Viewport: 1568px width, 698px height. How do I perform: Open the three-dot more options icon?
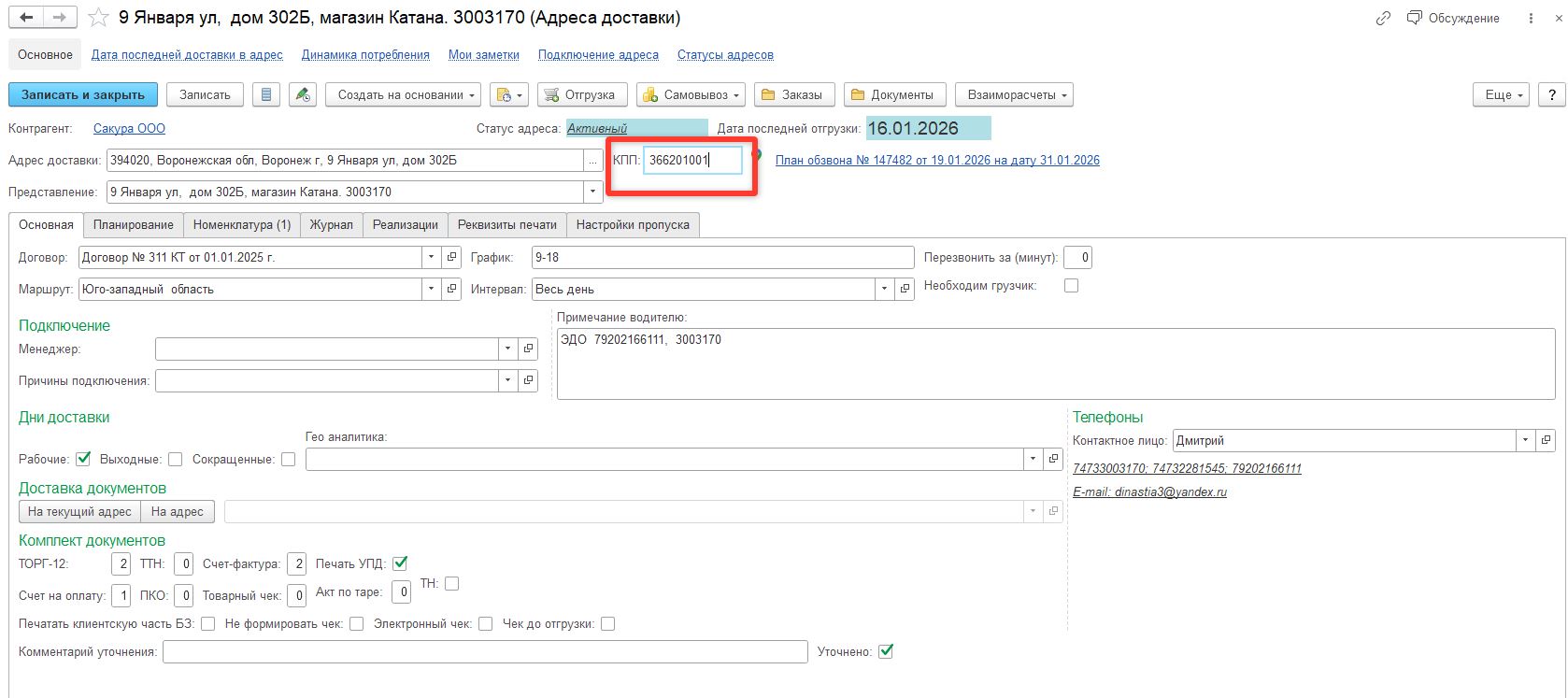[x=1531, y=18]
